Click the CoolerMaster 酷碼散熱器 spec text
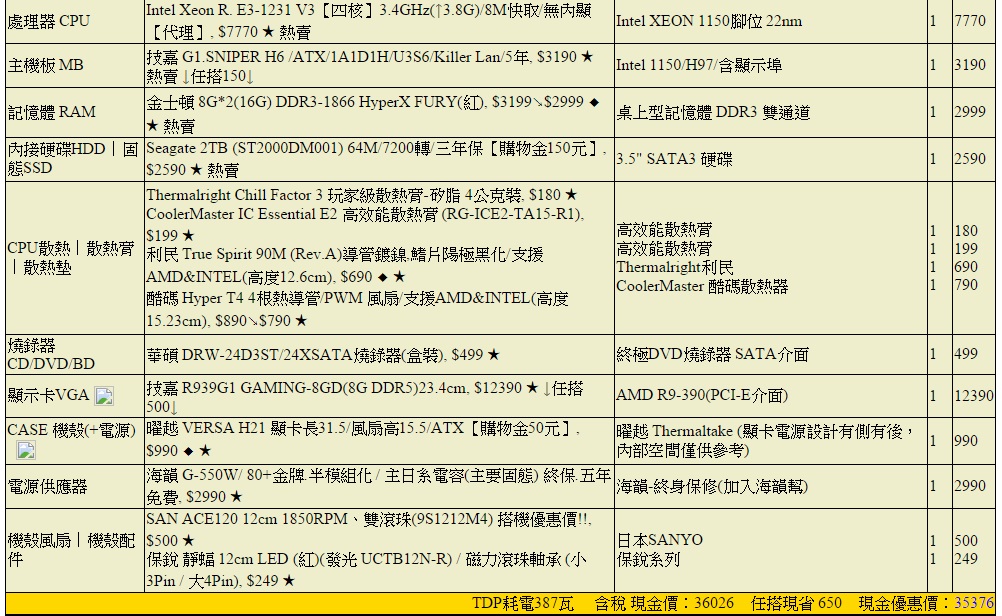Screen dimensions: 1002x616 coord(702,286)
